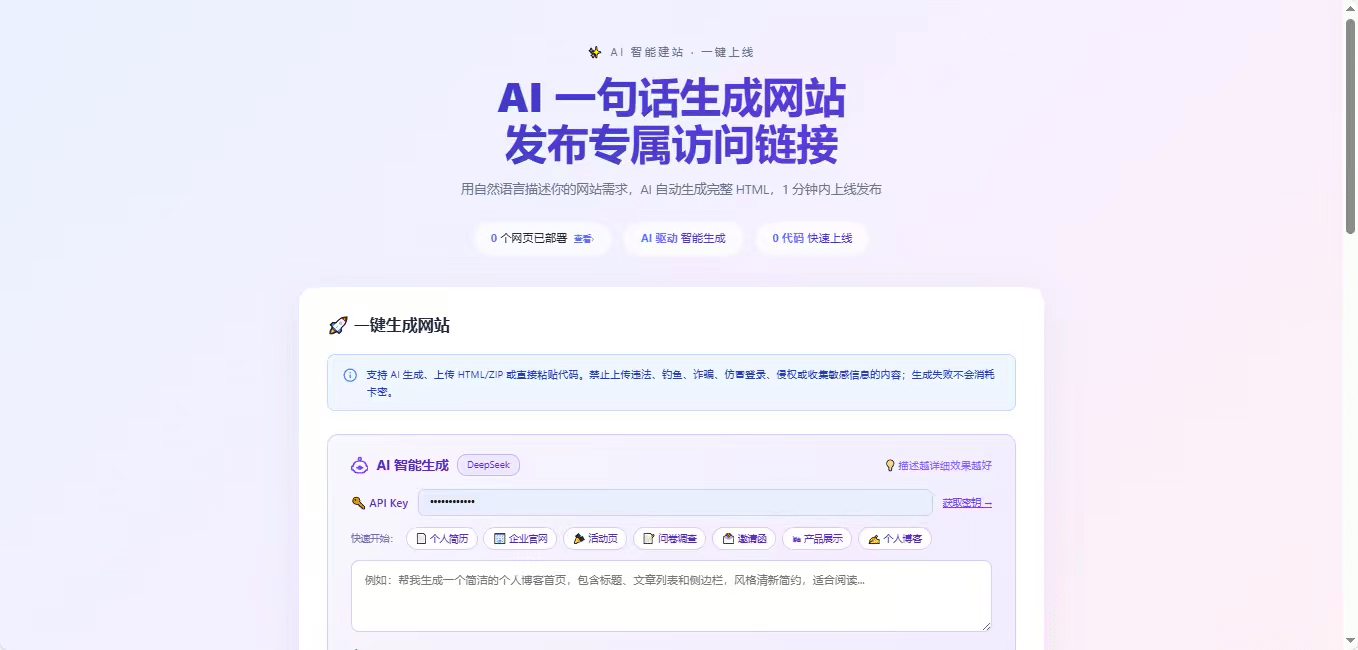Select the 个人简历 quick start template
This screenshot has height=650, width=1358.
tap(442, 539)
